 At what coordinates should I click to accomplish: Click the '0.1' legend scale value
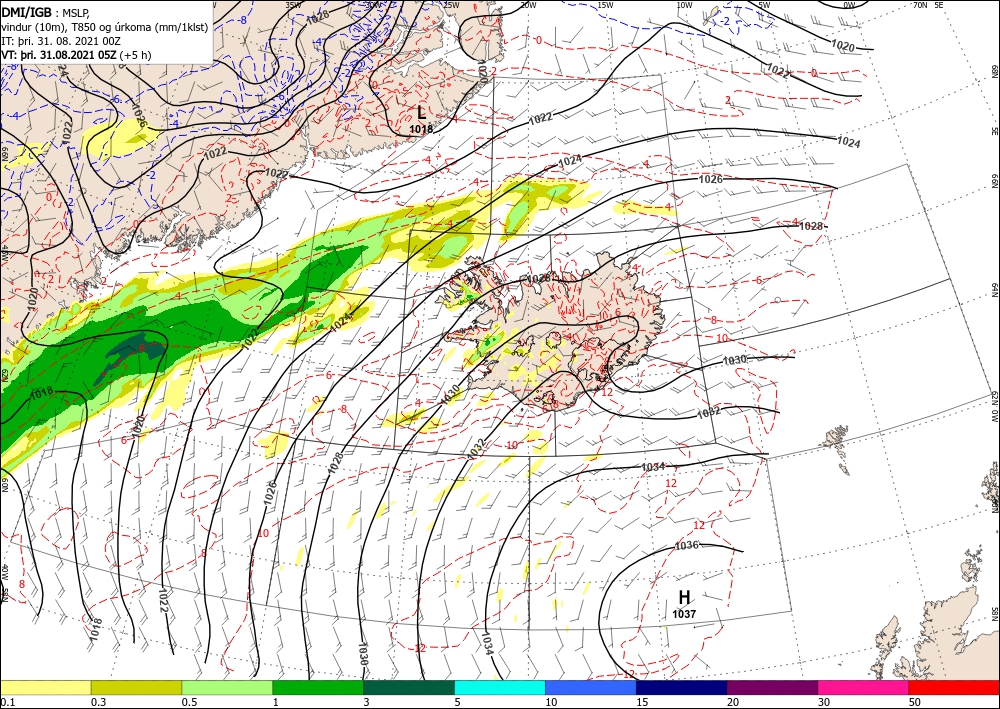[7, 702]
